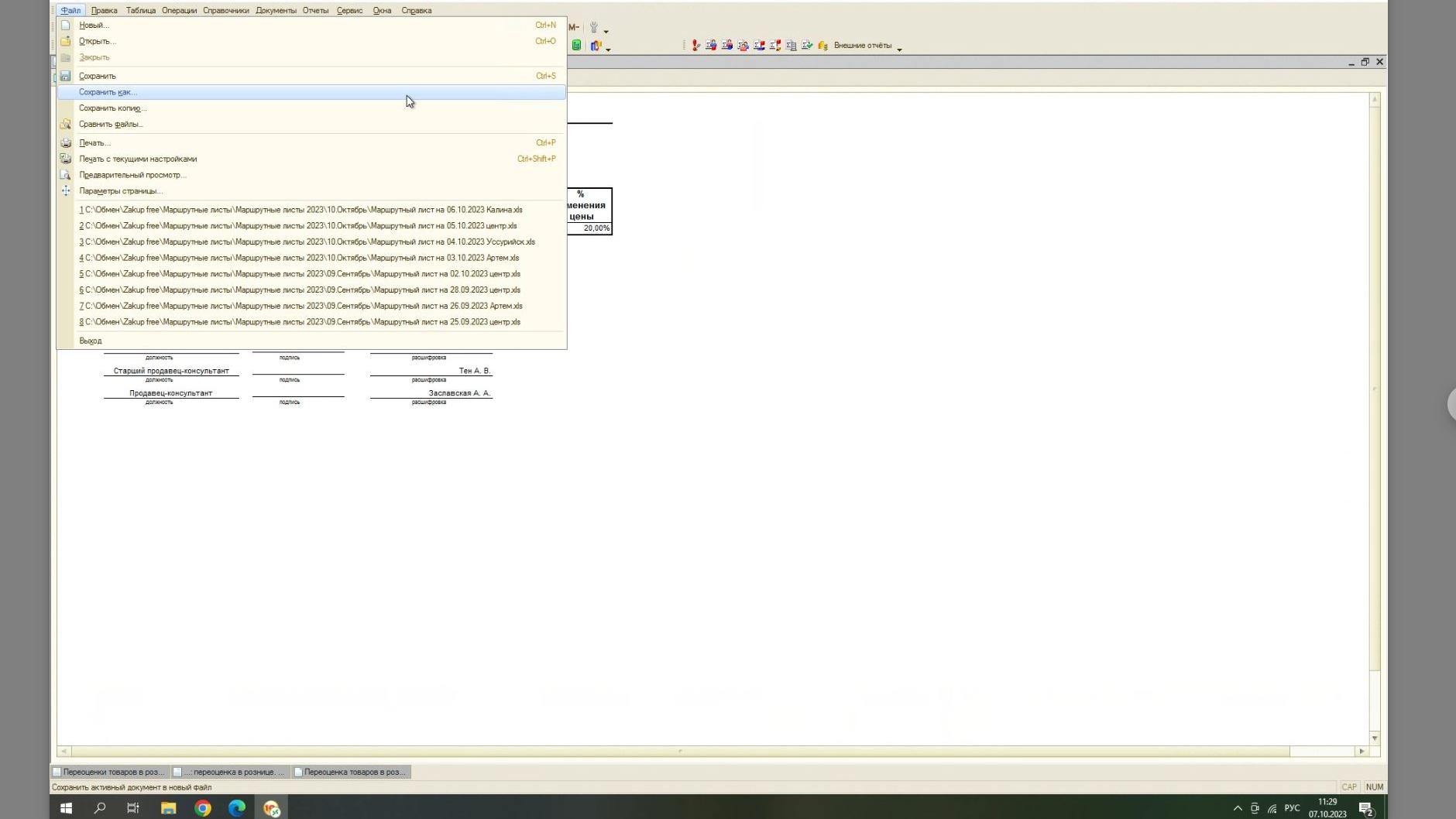
Task: Click the sigma with green checkmark icon
Action: [x=807, y=46]
